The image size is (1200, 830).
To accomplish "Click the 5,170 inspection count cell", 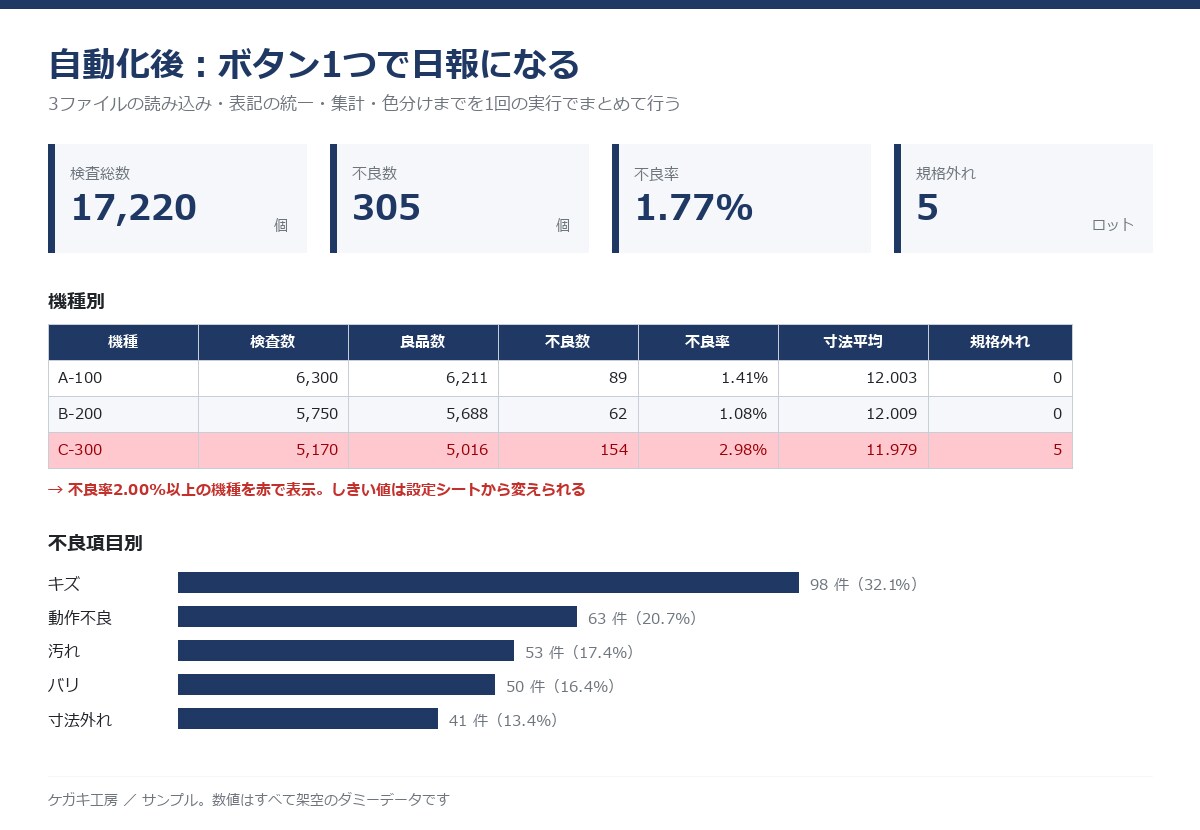I will (273, 450).
